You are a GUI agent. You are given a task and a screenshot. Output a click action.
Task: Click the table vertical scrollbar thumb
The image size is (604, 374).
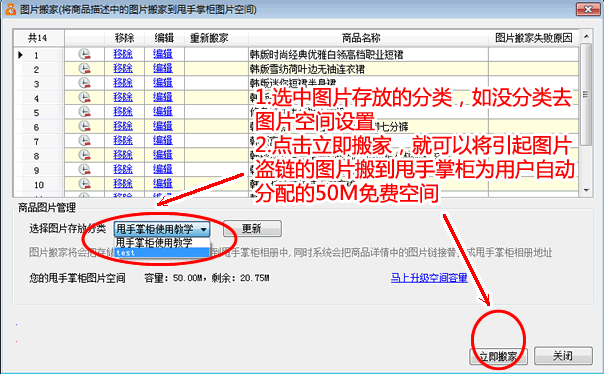586,94
